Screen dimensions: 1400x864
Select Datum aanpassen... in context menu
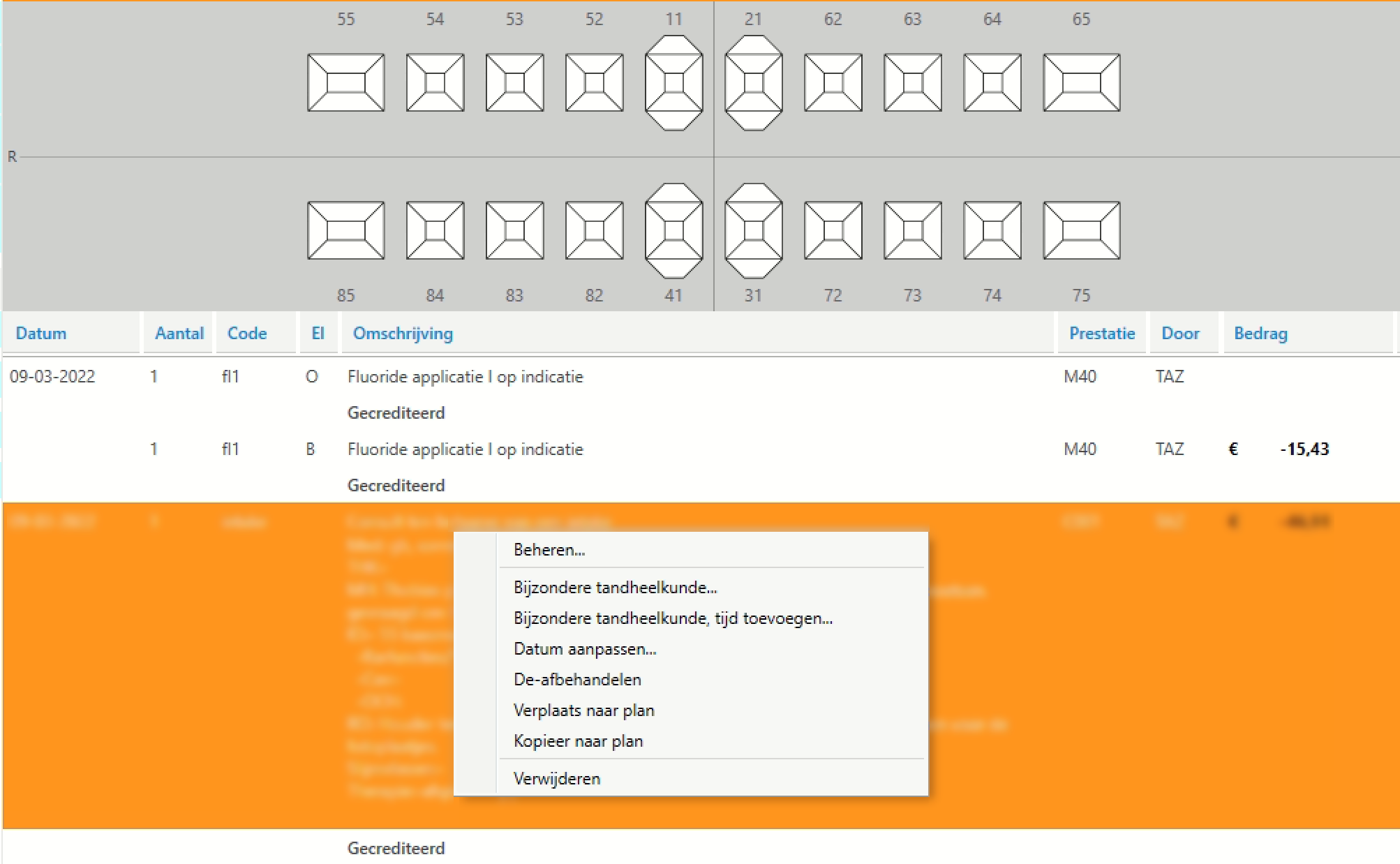[x=691, y=649]
